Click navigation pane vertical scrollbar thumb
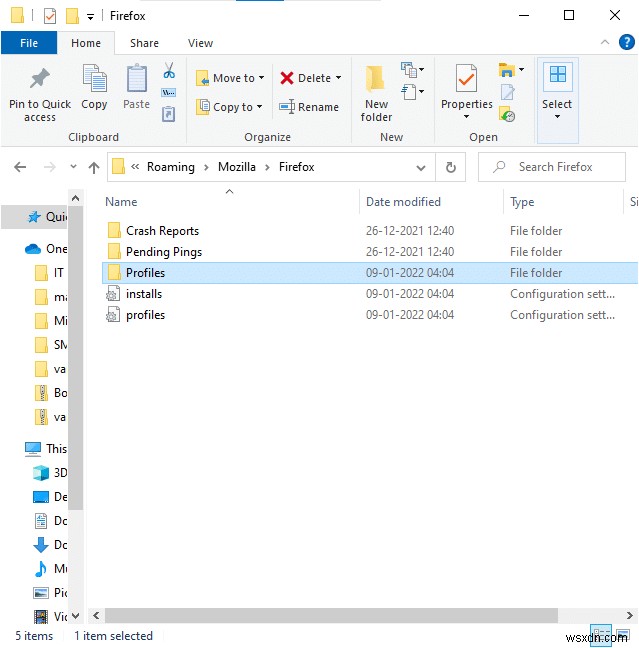 point(75,357)
